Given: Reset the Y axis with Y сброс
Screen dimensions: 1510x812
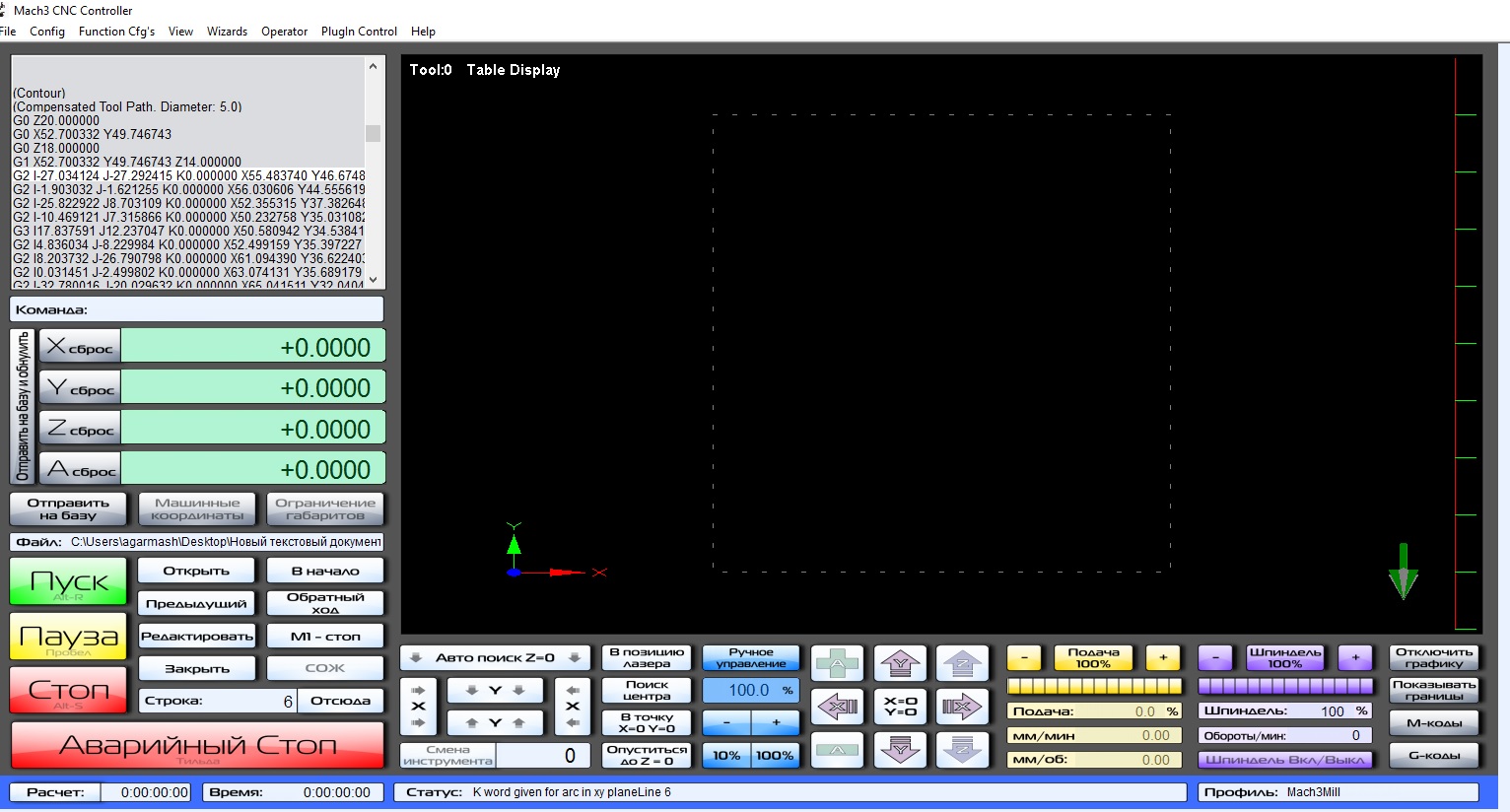Looking at the screenshot, I should coord(80,387).
